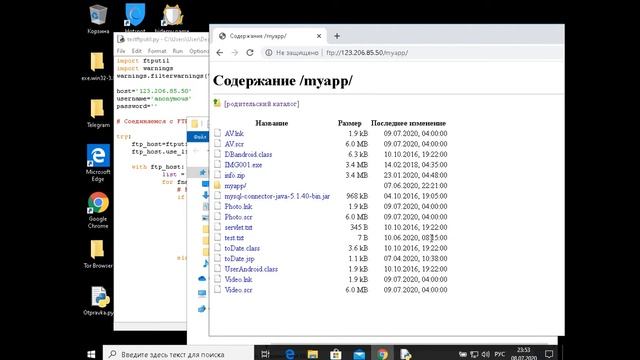Click the 'Название' column header
The width and height of the screenshot is (640, 360).
coord(272,123)
